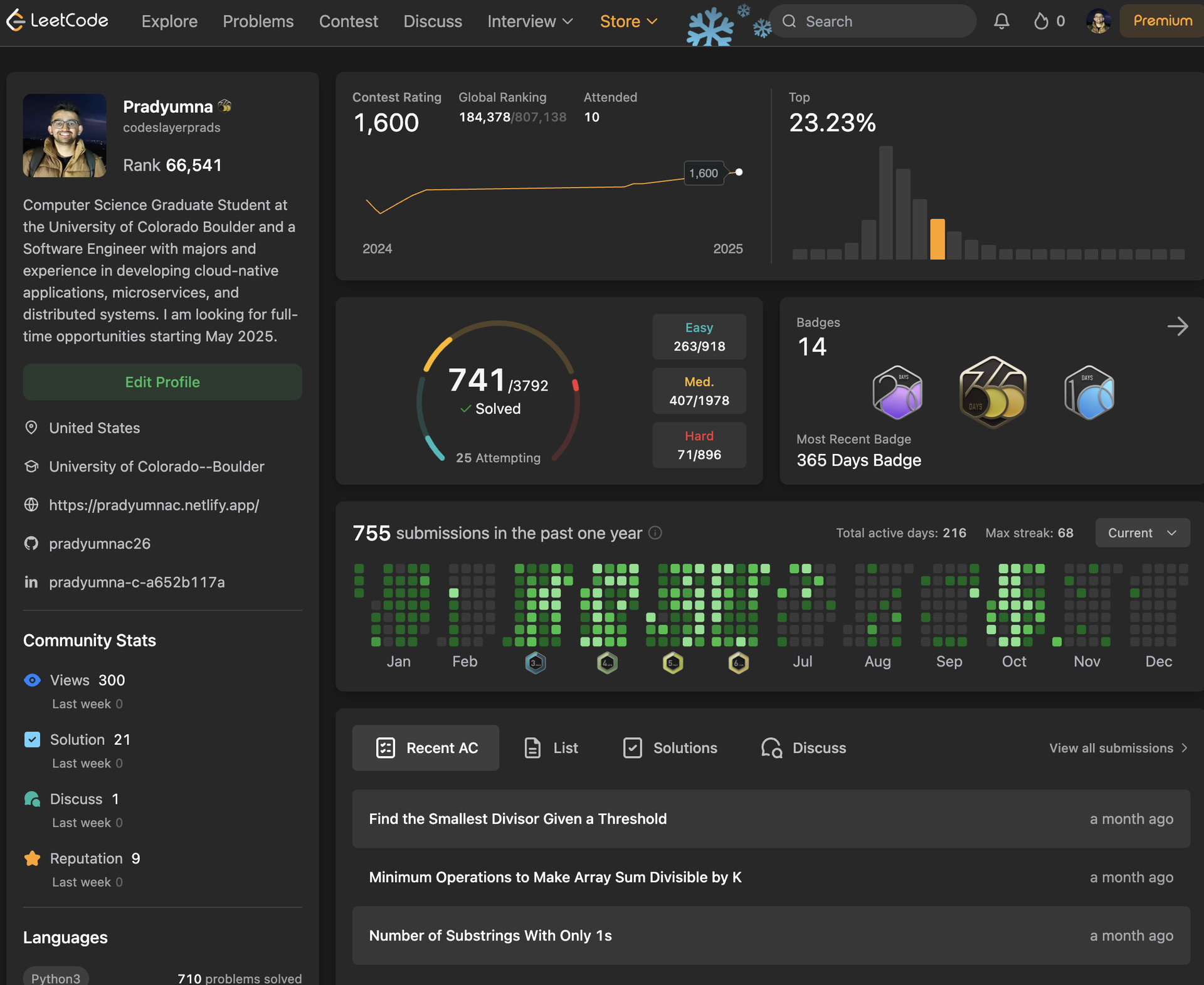Viewport: 1204px width, 985px height.
Task: Click the Solution checkbox icon
Action: (x=32, y=740)
